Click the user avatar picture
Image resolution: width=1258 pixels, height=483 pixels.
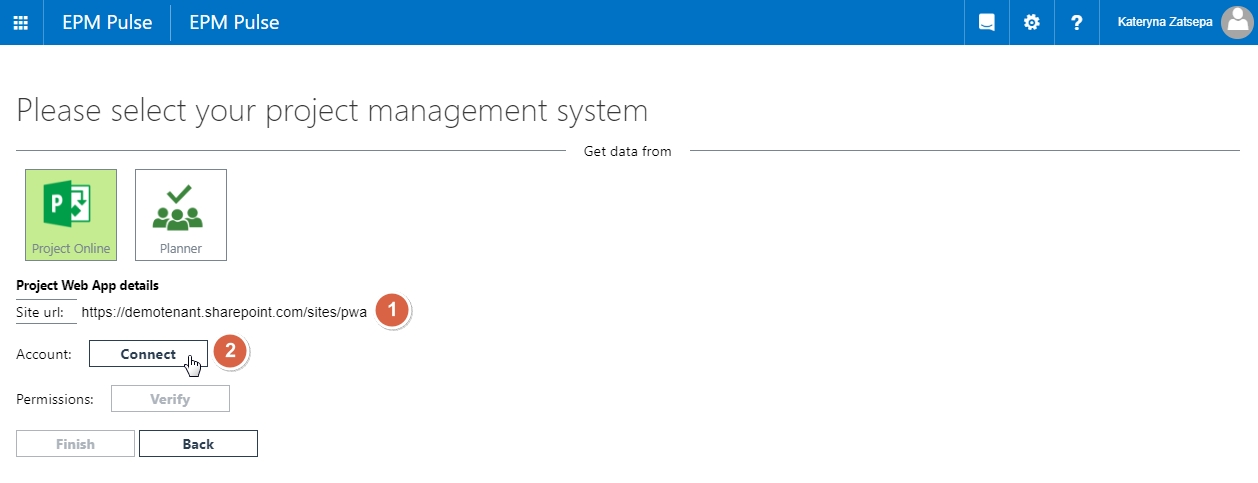click(x=1237, y=22)
